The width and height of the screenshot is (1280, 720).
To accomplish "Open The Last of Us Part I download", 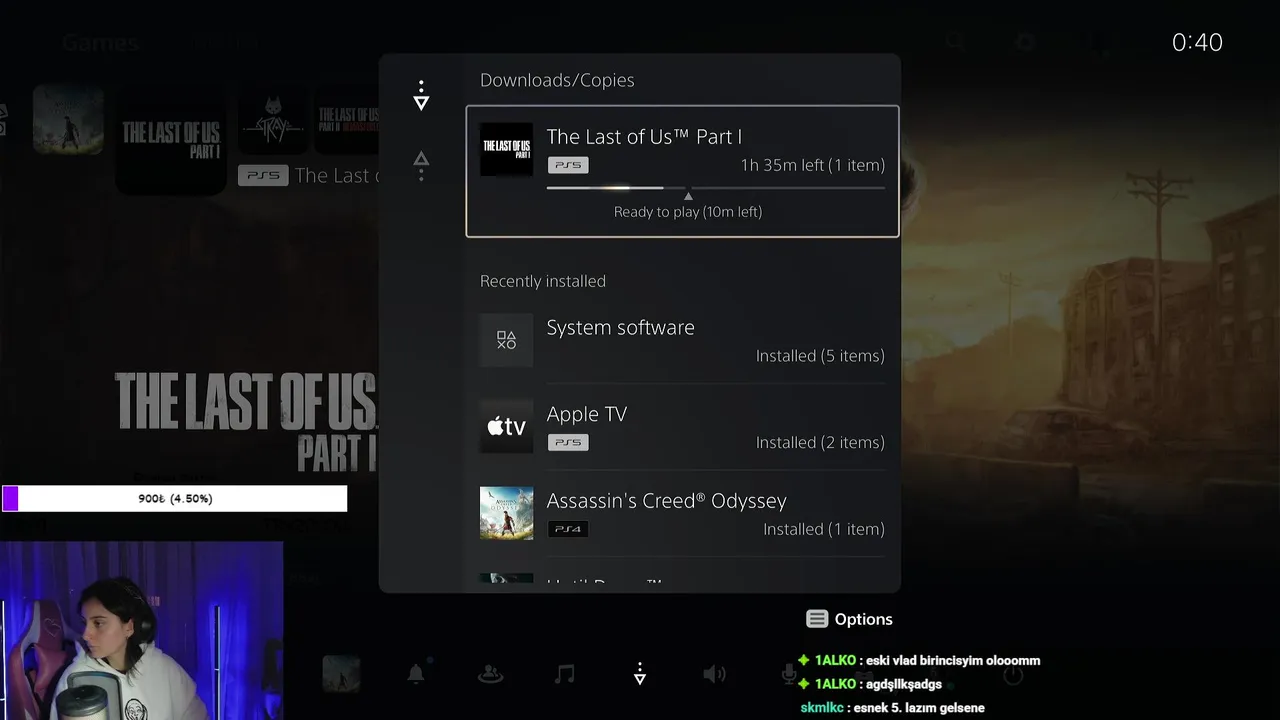I will [682, 171].
